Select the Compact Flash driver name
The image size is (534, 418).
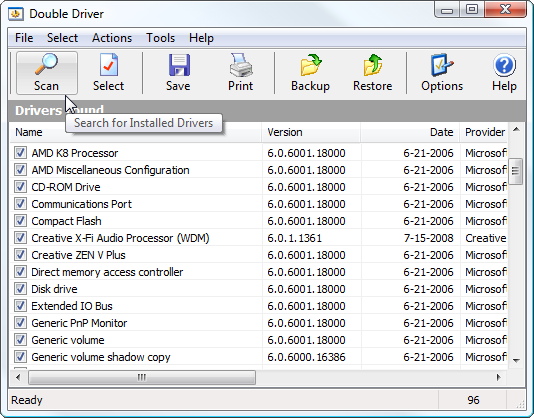click(66, 221)
